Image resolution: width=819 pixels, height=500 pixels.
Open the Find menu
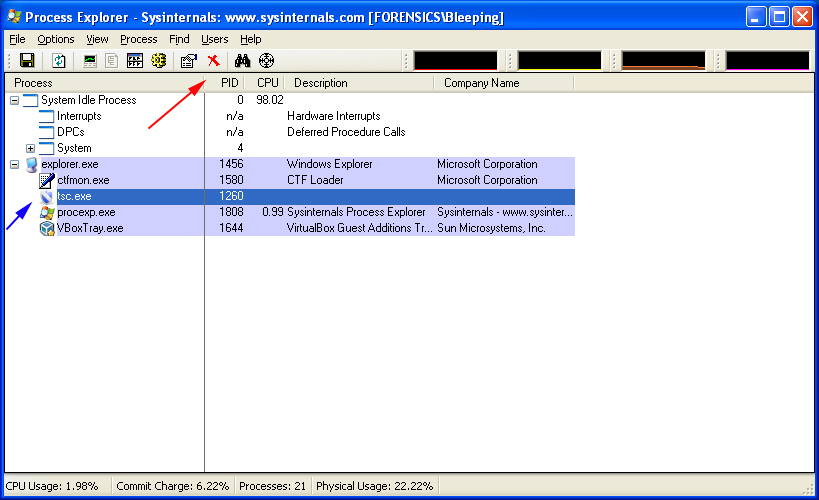coord(179,39)
